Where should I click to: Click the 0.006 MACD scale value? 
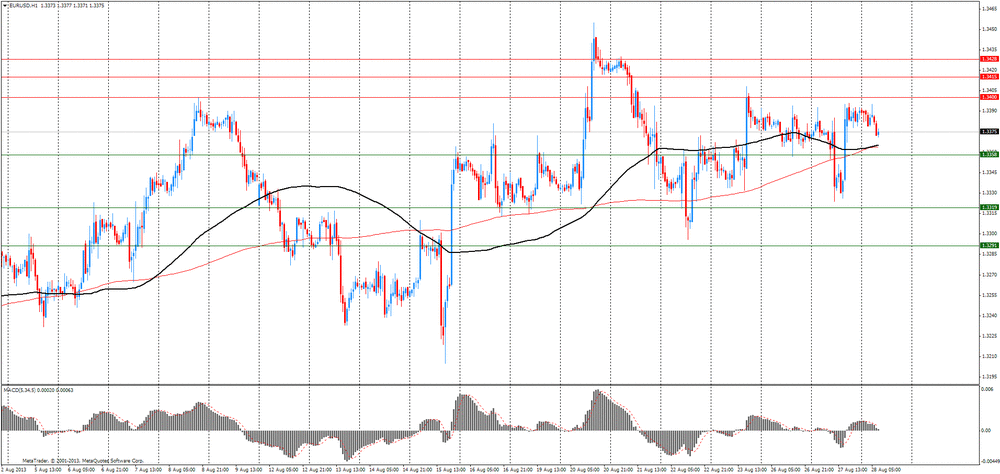point(988,389)
